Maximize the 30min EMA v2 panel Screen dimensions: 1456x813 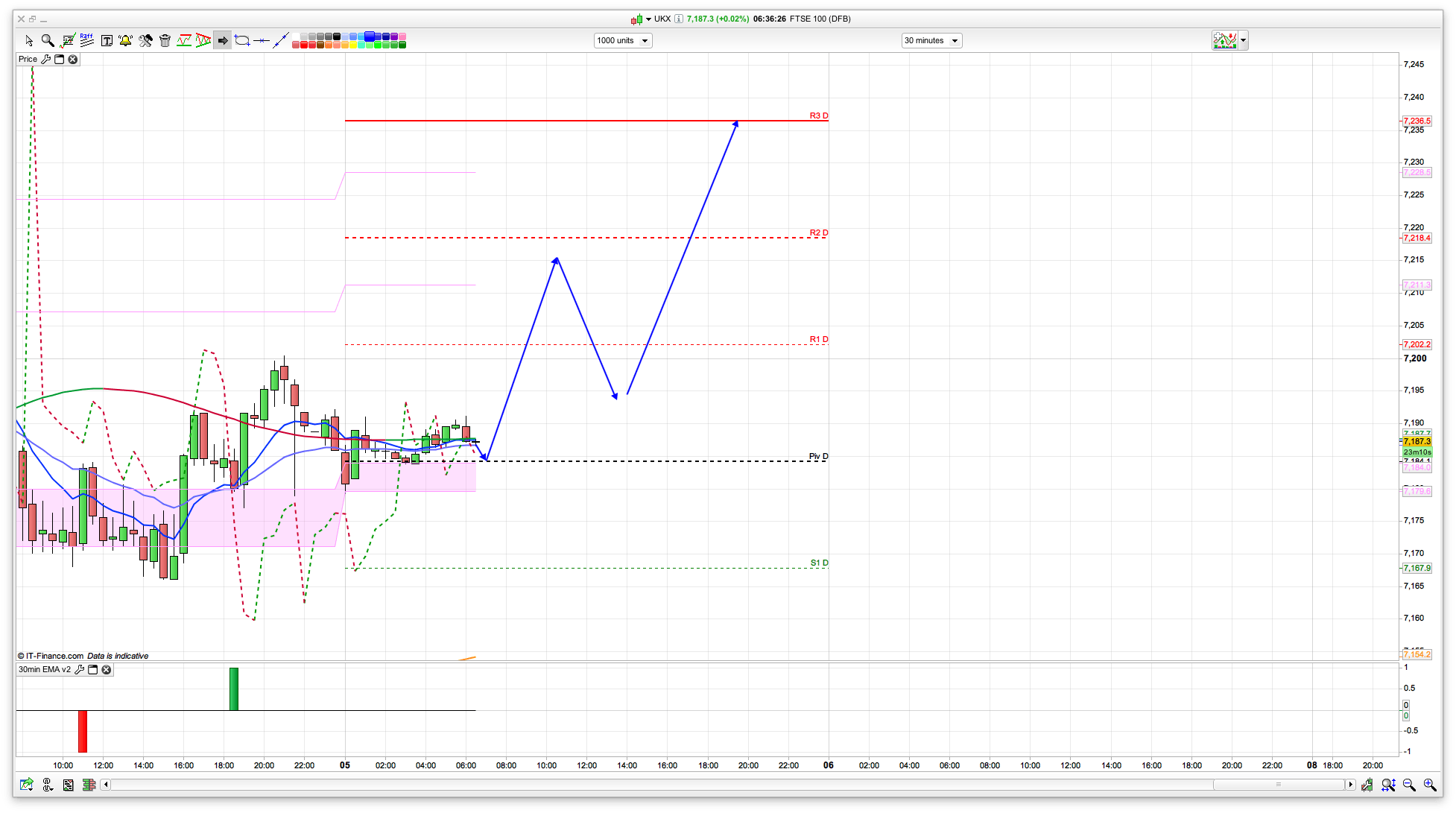[x=93, y=670]
